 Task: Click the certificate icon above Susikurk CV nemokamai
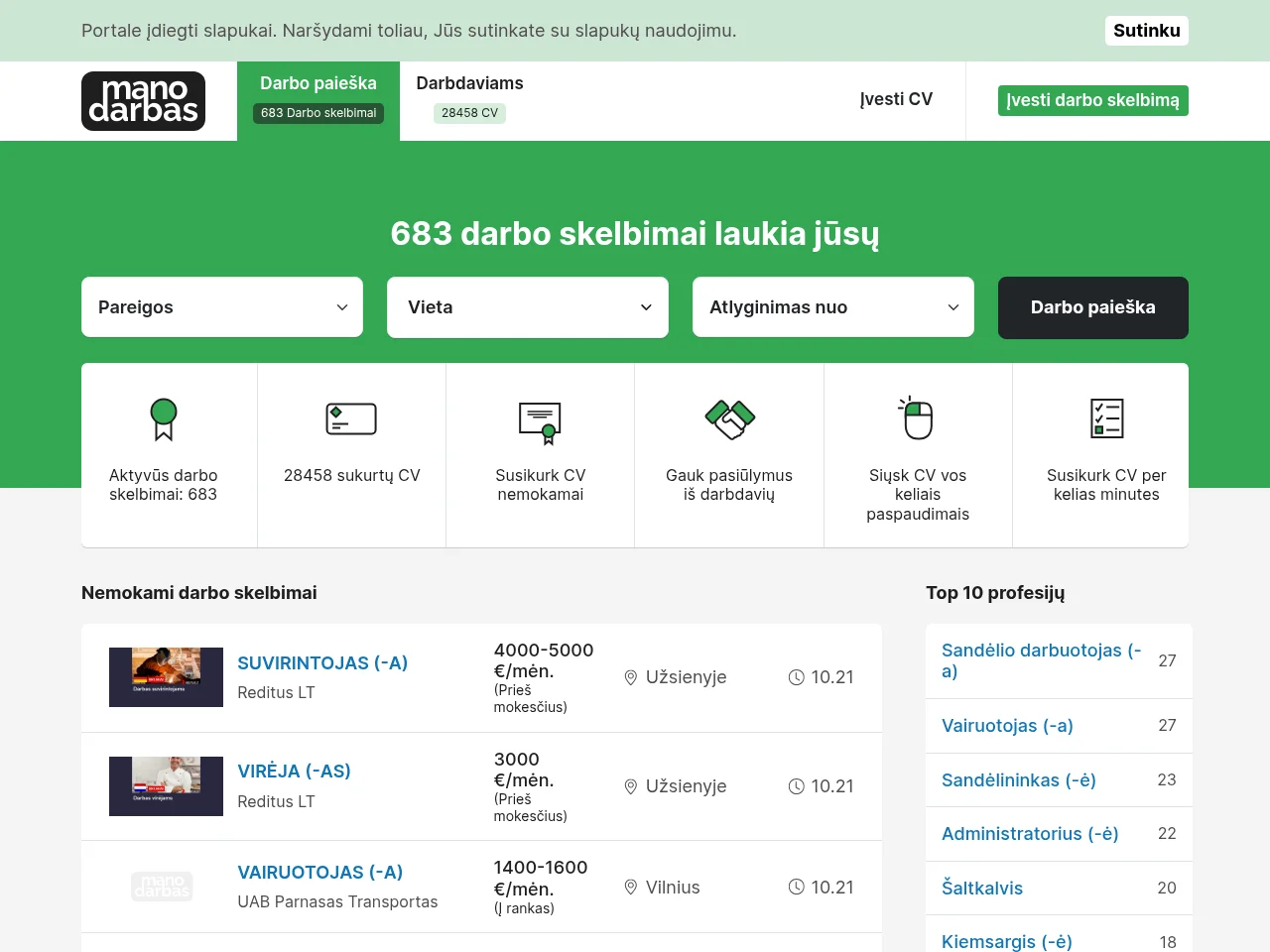point(541,422)
